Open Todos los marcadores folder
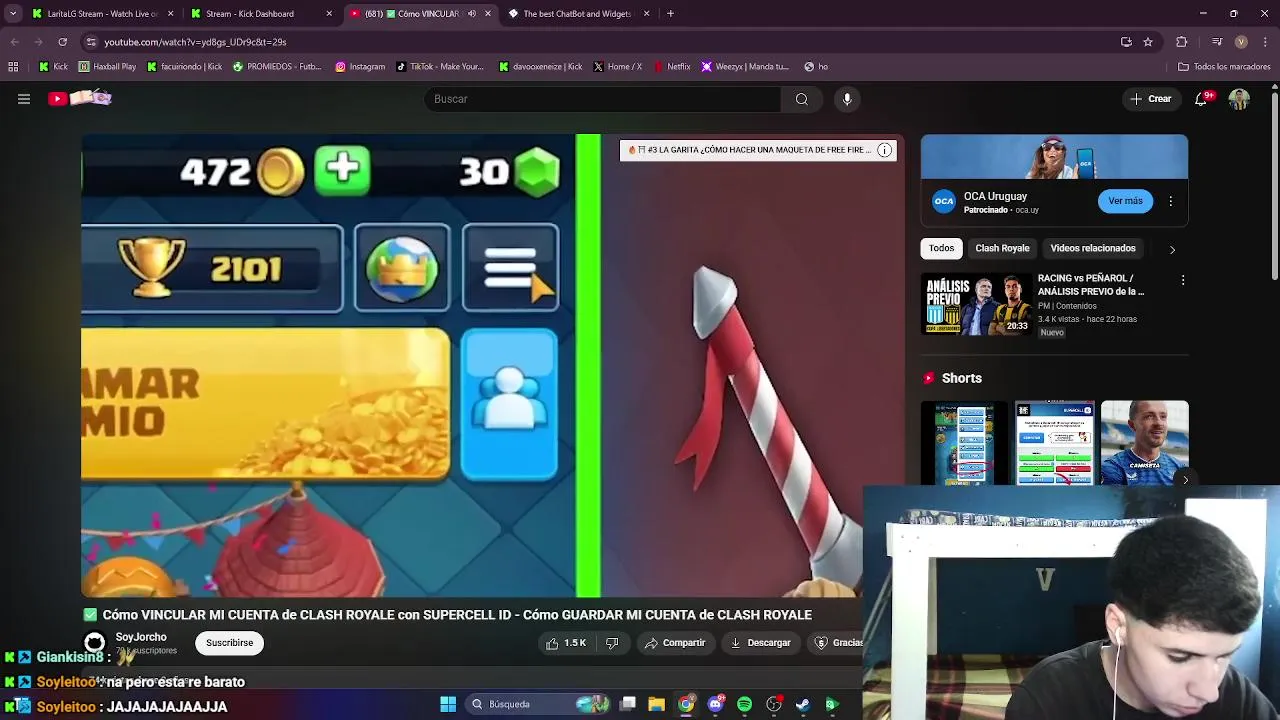1280x720 pixels. pyautogui.click(x=1224, y=67)
